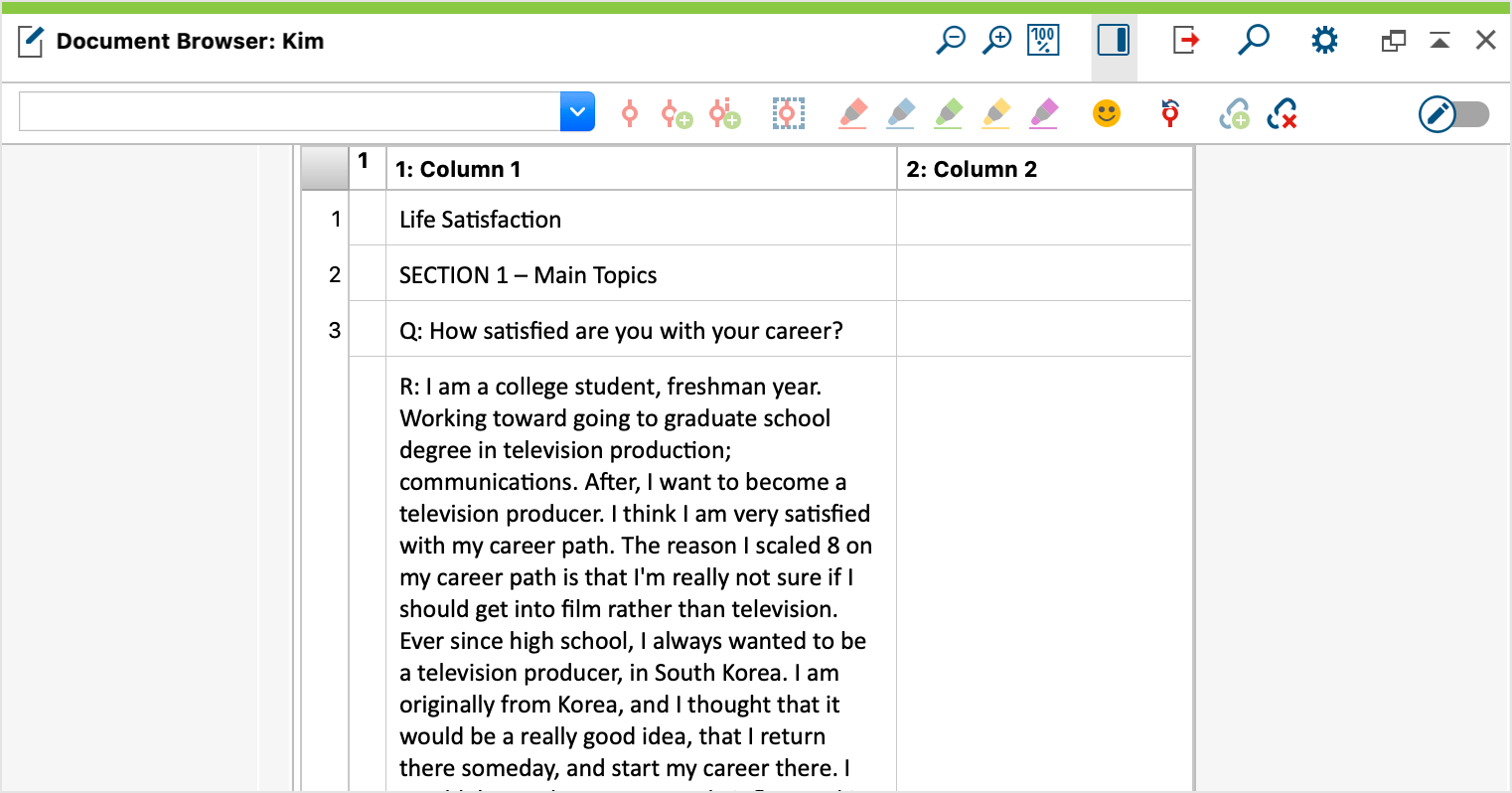Image resolution: width=1512 pixels, height=793 pixels.
Task: Highlight selection with blue marker
Action: point(901,113)
